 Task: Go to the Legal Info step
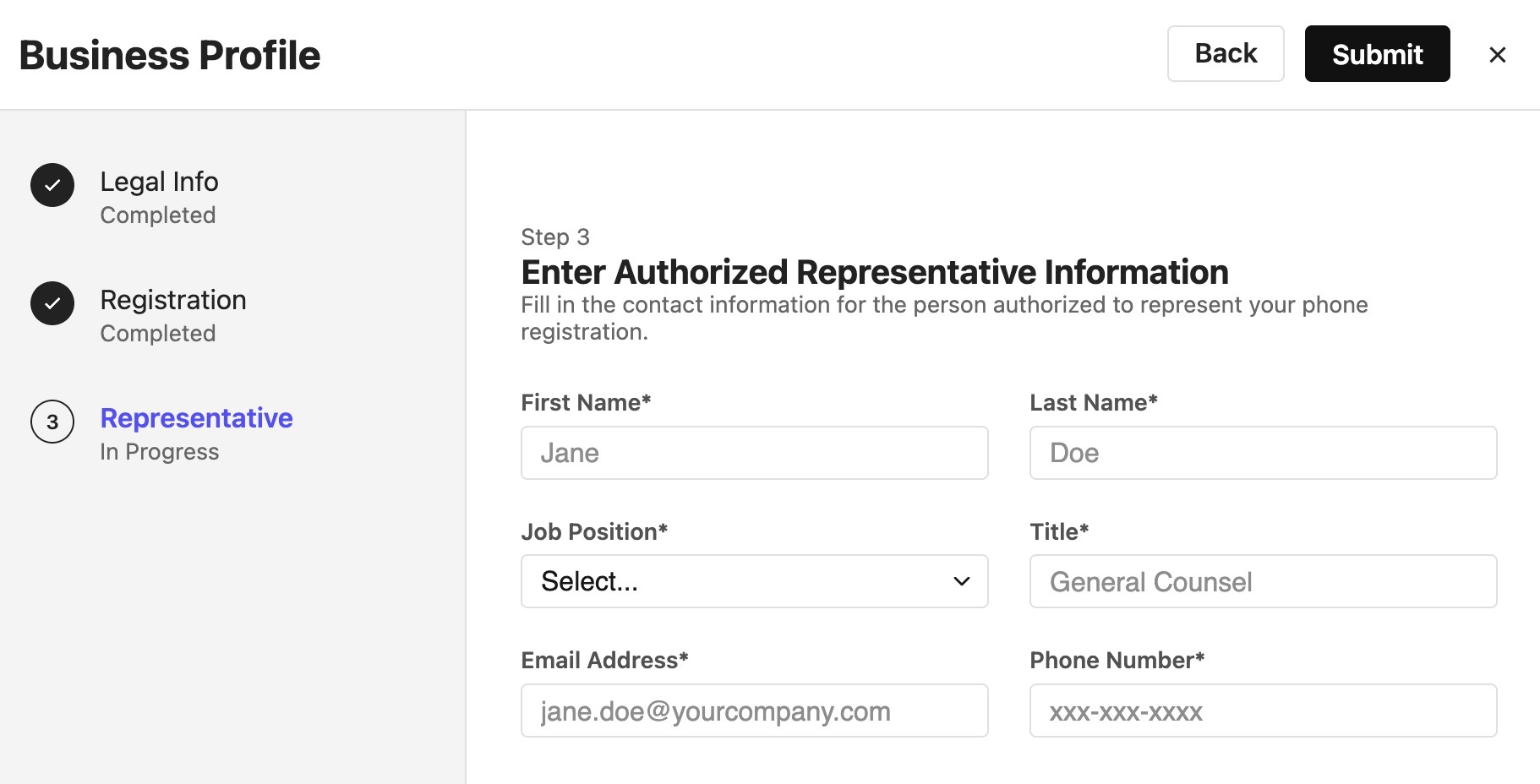click(x=159, y=182)
